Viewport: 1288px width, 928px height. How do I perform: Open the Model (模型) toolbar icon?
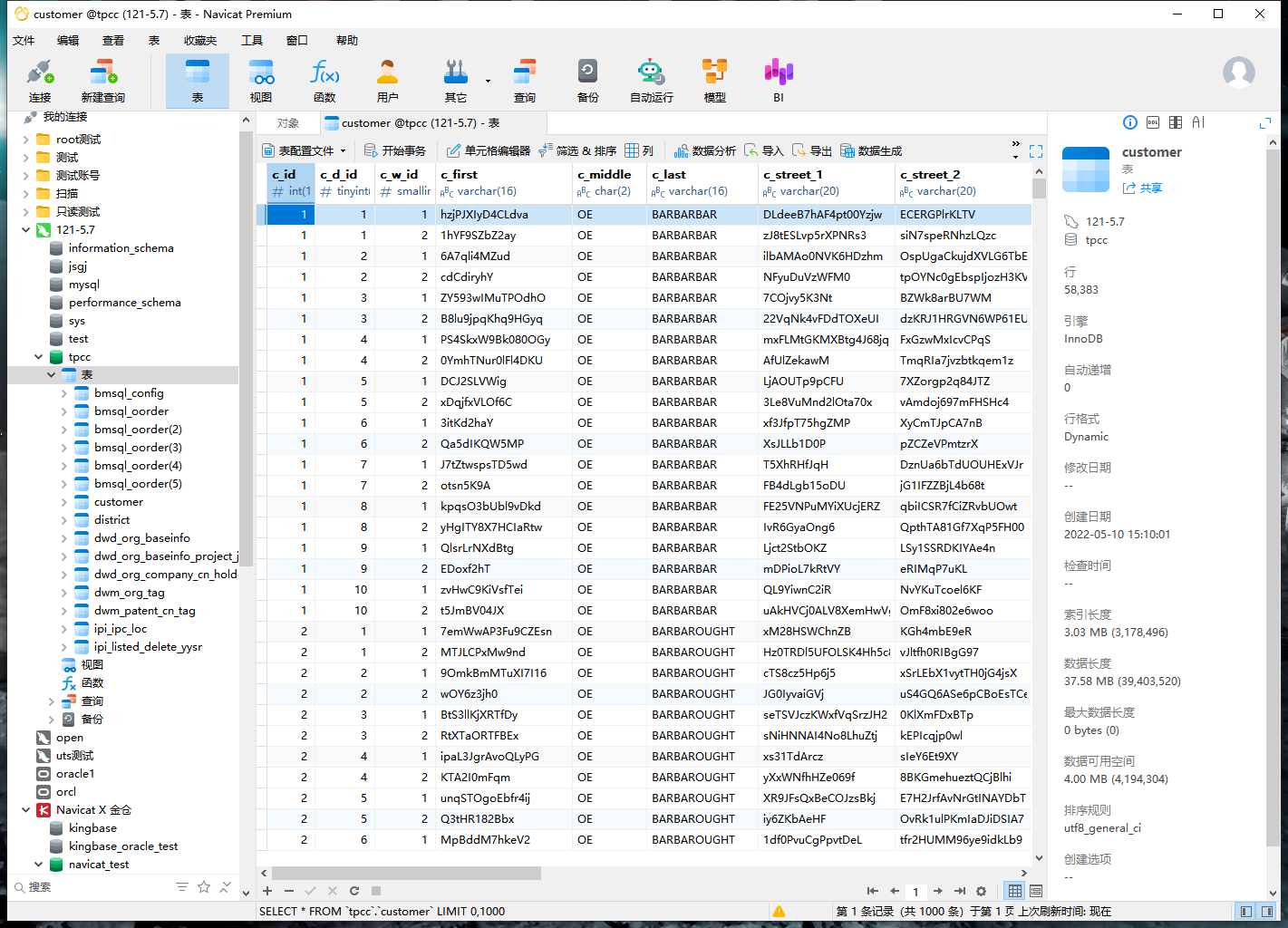click(715, 81)
